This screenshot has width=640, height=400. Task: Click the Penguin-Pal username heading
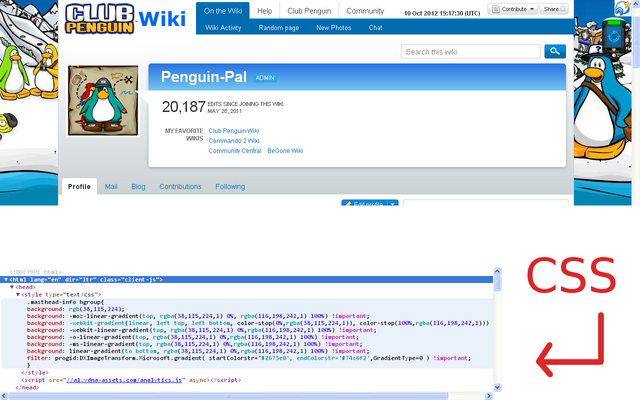(204, 77)
